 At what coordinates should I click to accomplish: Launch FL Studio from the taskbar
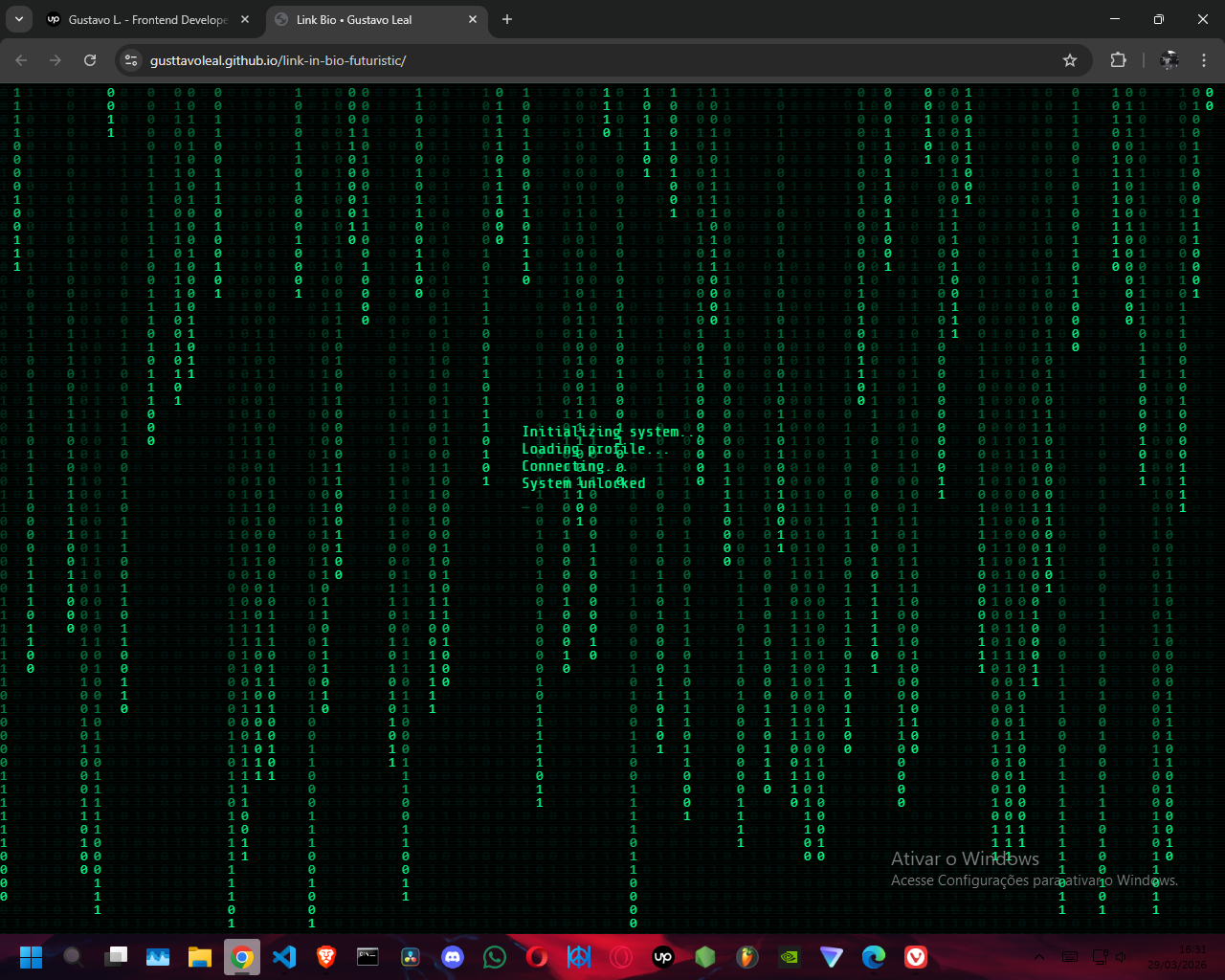coord(747,956)
